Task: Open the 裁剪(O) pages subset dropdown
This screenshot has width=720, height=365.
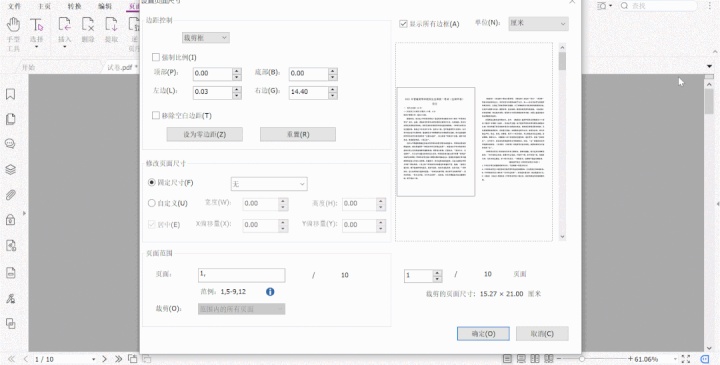Action: pos(242,309)
